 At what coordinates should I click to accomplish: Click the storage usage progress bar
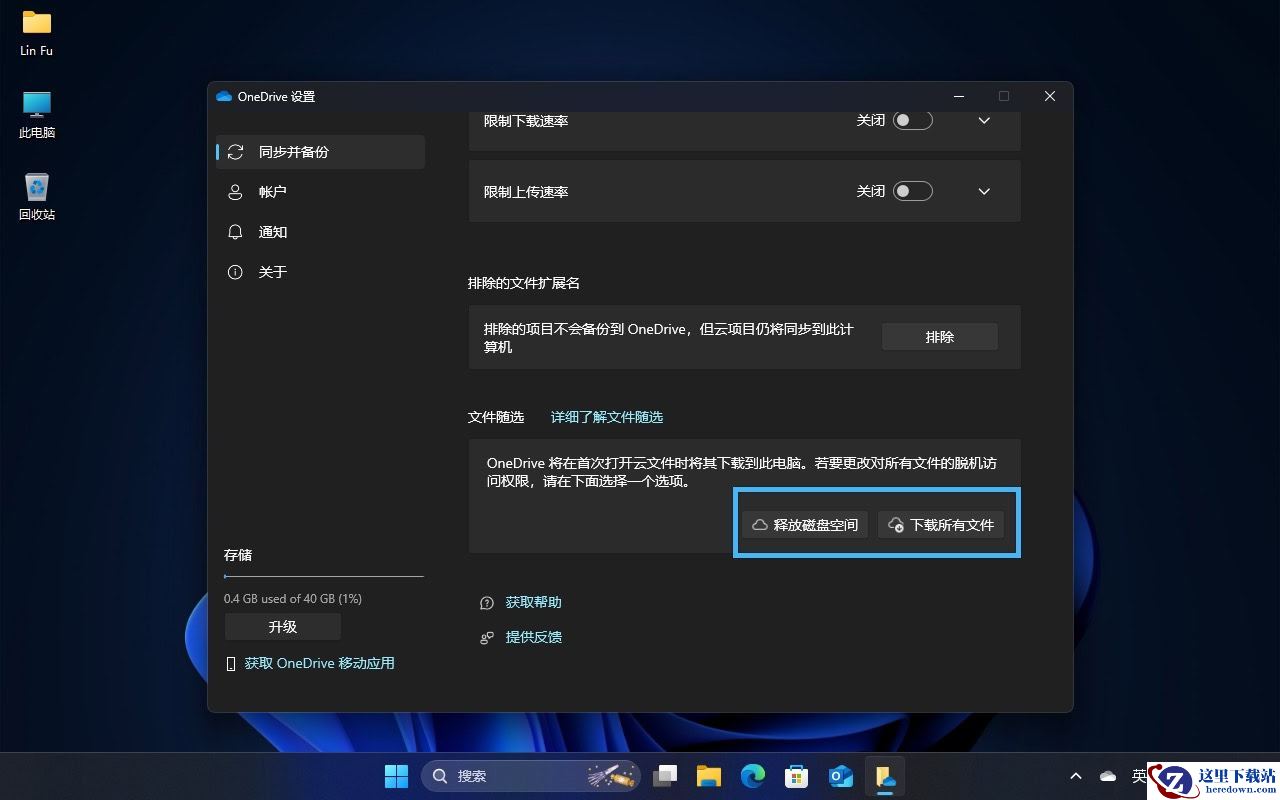(x=324, y=577)
